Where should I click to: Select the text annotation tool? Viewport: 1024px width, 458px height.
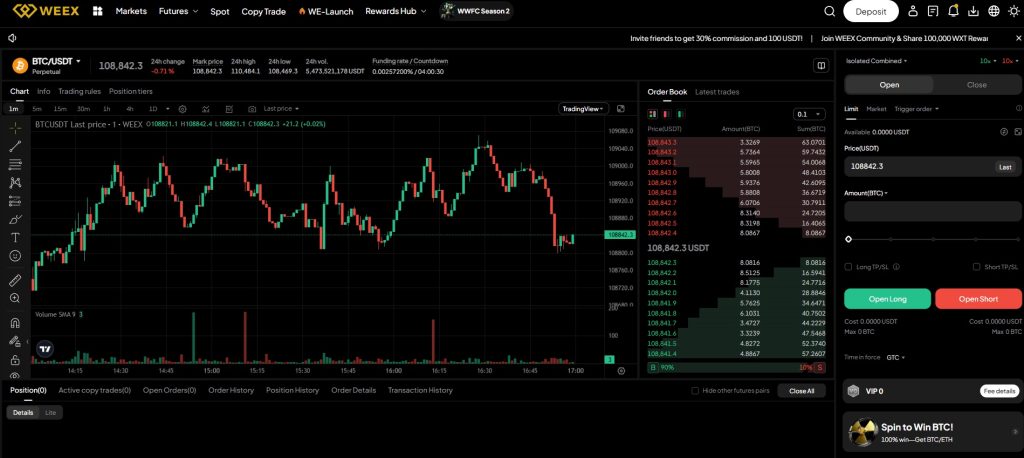point(15,237)
